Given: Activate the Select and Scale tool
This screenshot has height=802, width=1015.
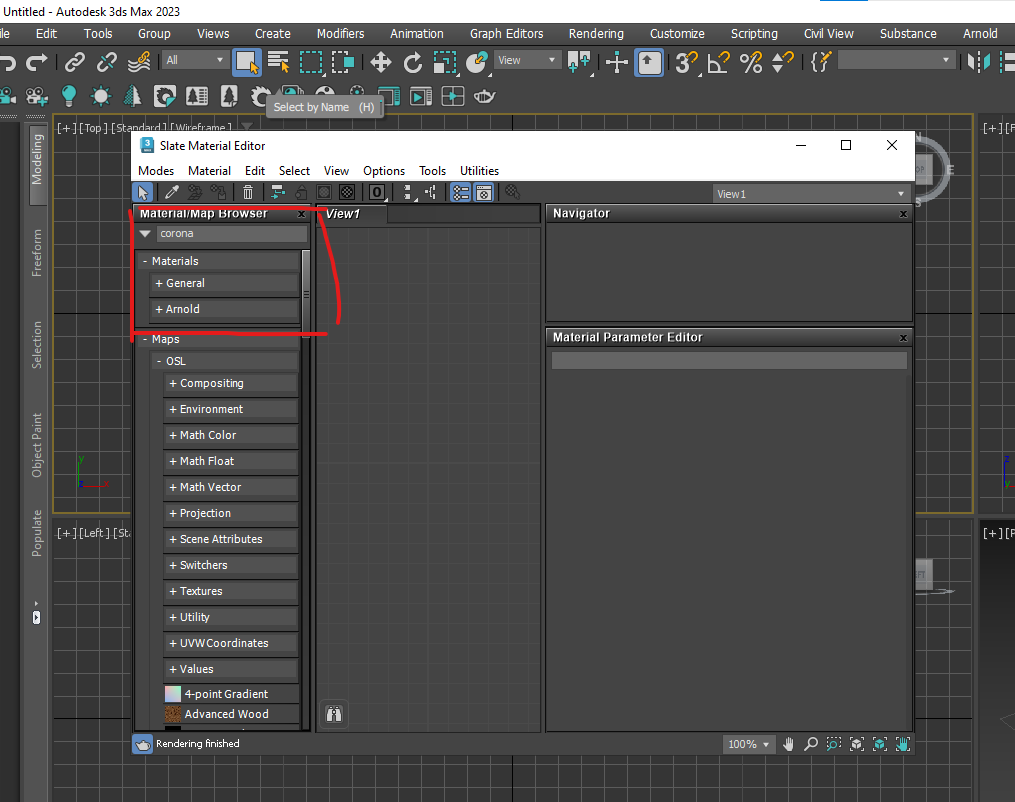Looking at the screenshot, I should [445, 62].
